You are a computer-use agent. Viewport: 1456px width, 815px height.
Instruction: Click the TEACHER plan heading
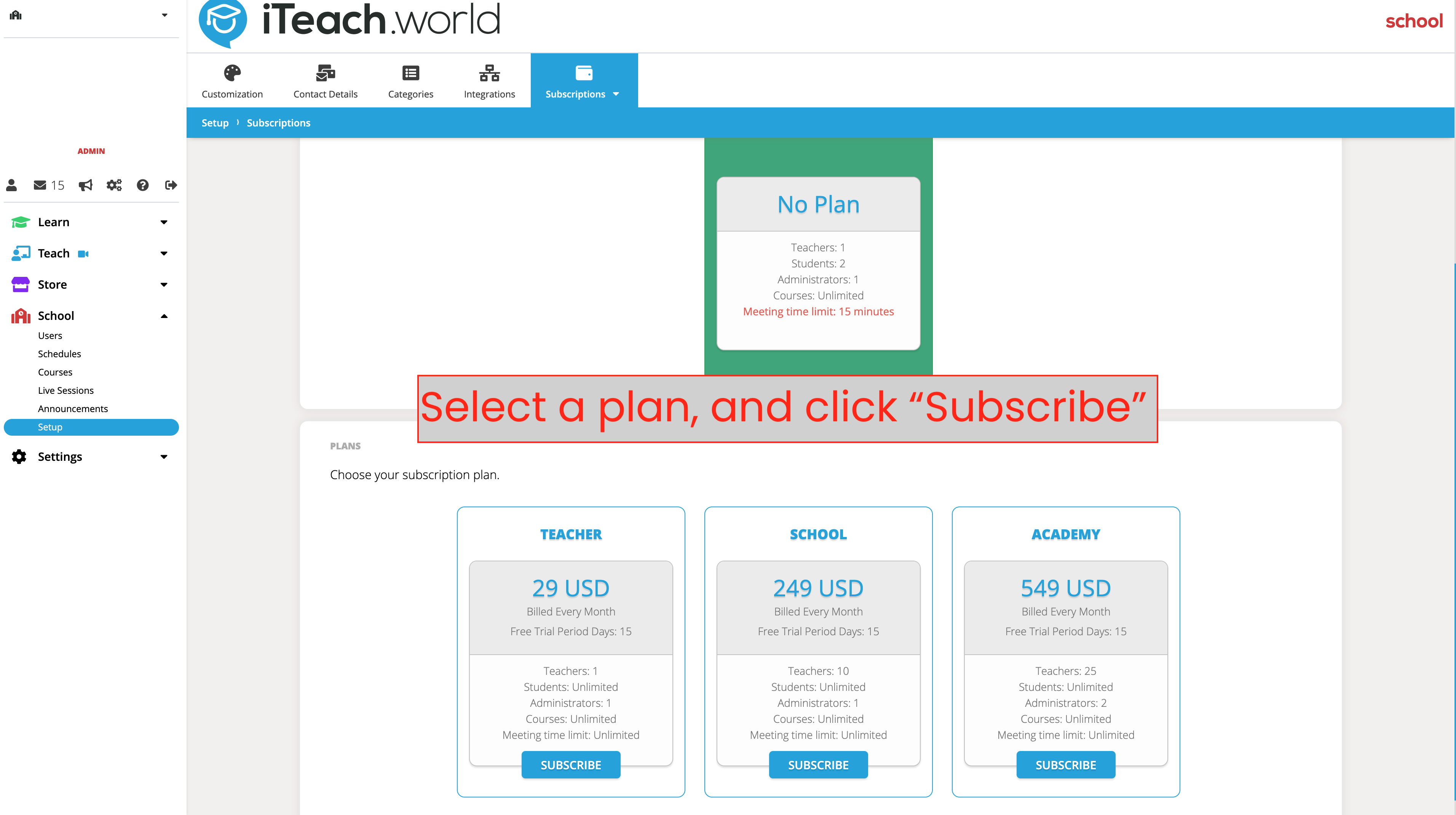(x=571, y=534)
